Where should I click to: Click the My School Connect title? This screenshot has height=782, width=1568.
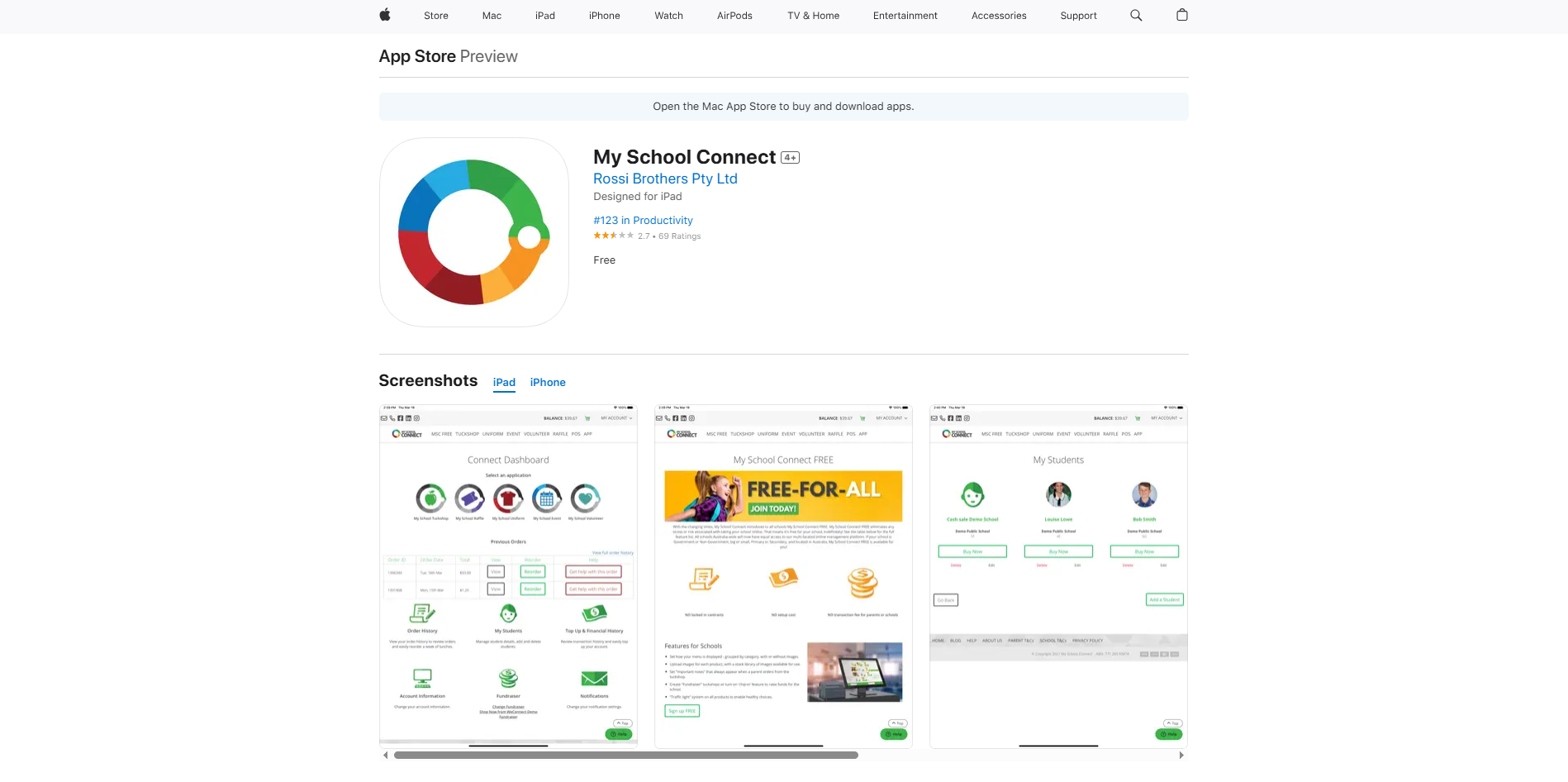pos(684,157)
